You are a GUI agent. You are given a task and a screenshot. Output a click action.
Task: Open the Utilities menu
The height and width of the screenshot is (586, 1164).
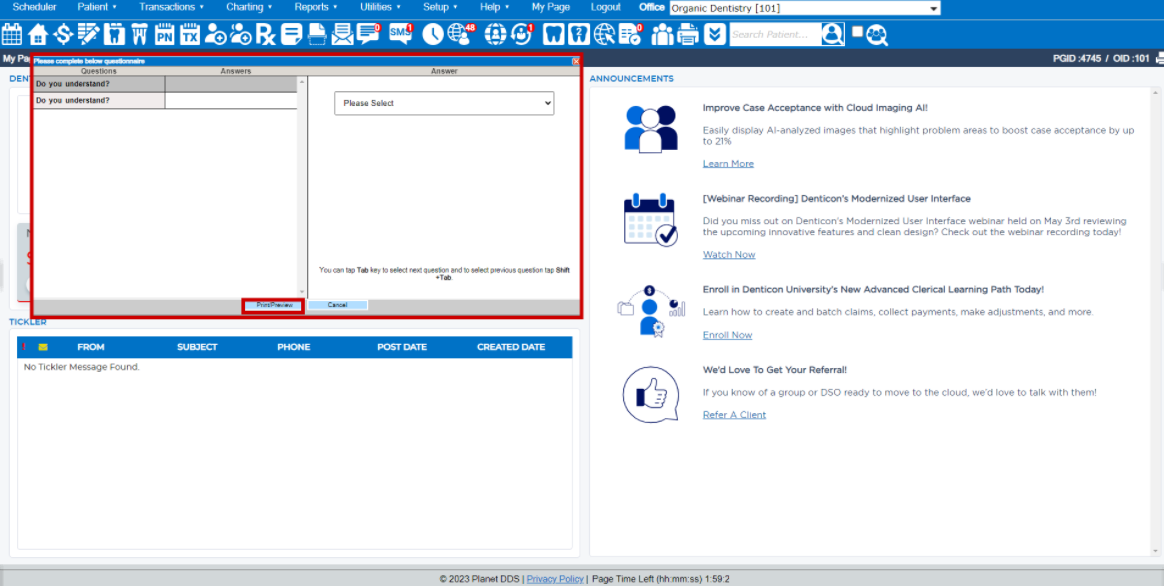pyautogui.click(x=382, y=7)
